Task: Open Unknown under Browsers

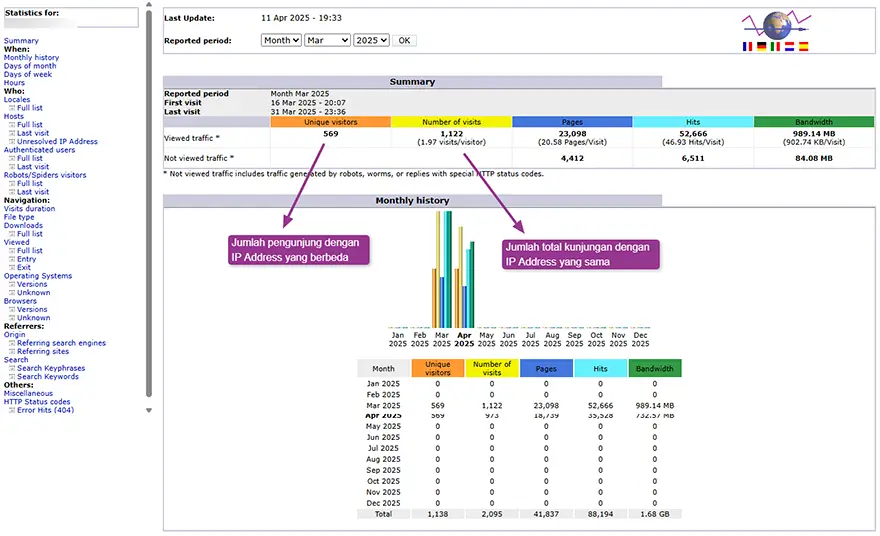Action: (34, 318)
